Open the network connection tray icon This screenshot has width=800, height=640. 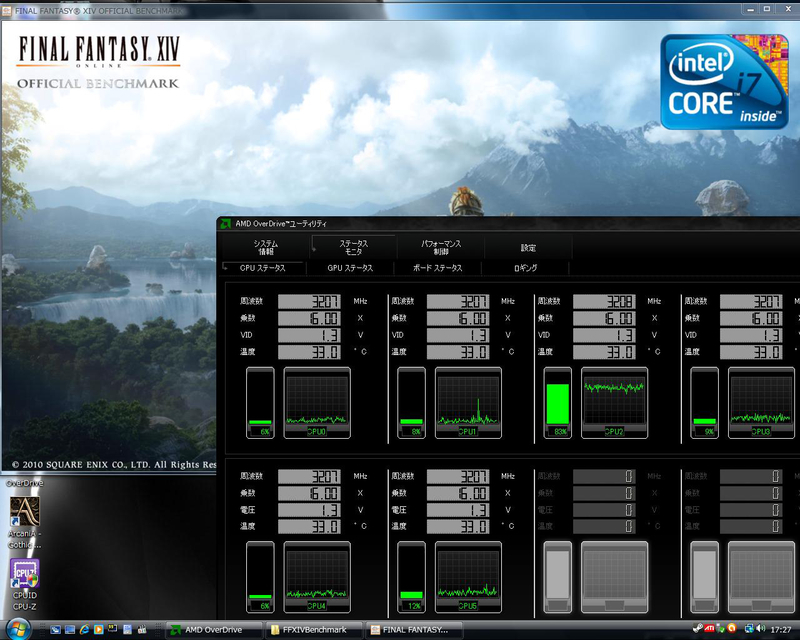749,629
